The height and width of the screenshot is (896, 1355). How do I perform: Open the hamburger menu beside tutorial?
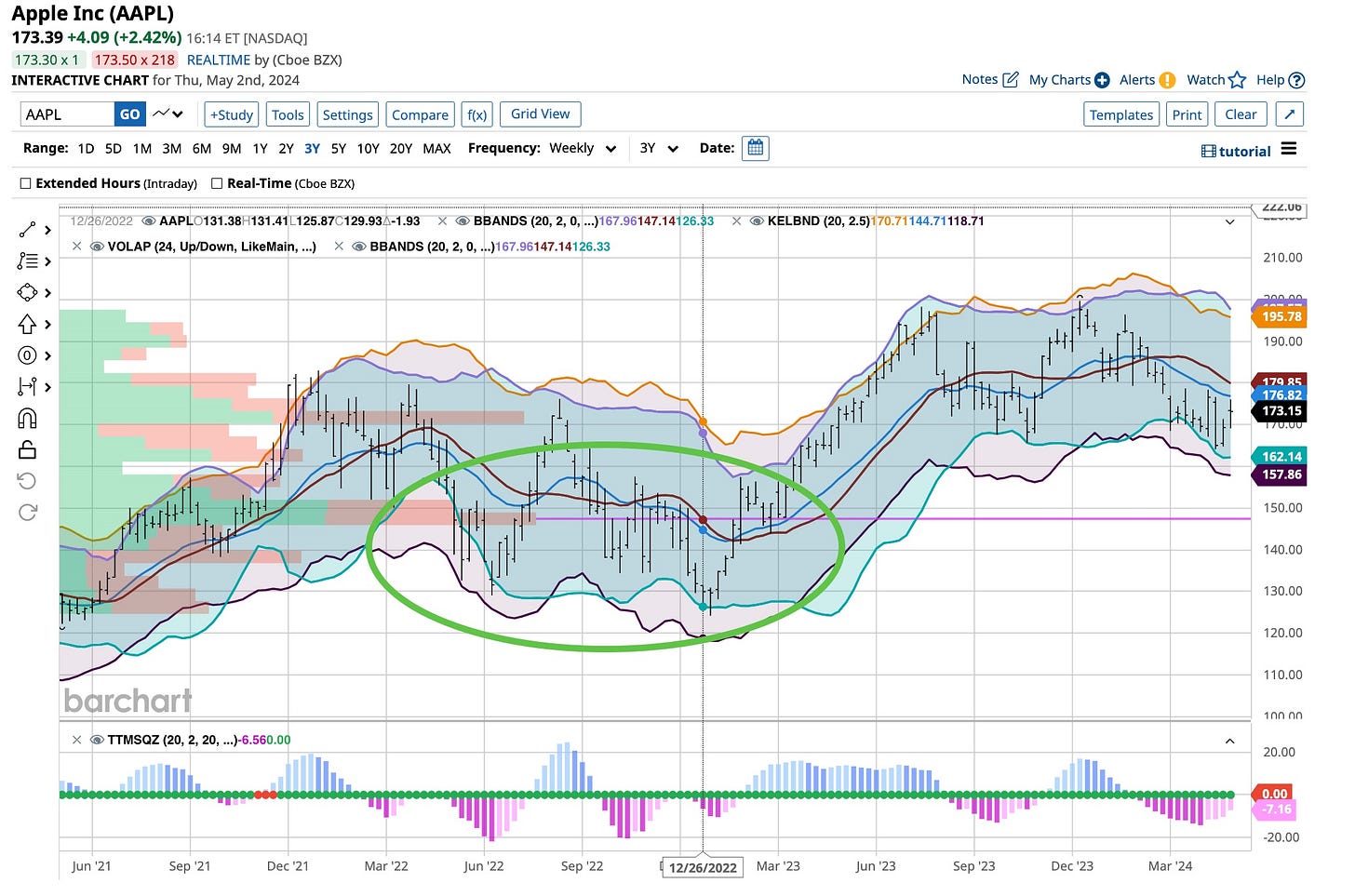[x=1289, y=149]
